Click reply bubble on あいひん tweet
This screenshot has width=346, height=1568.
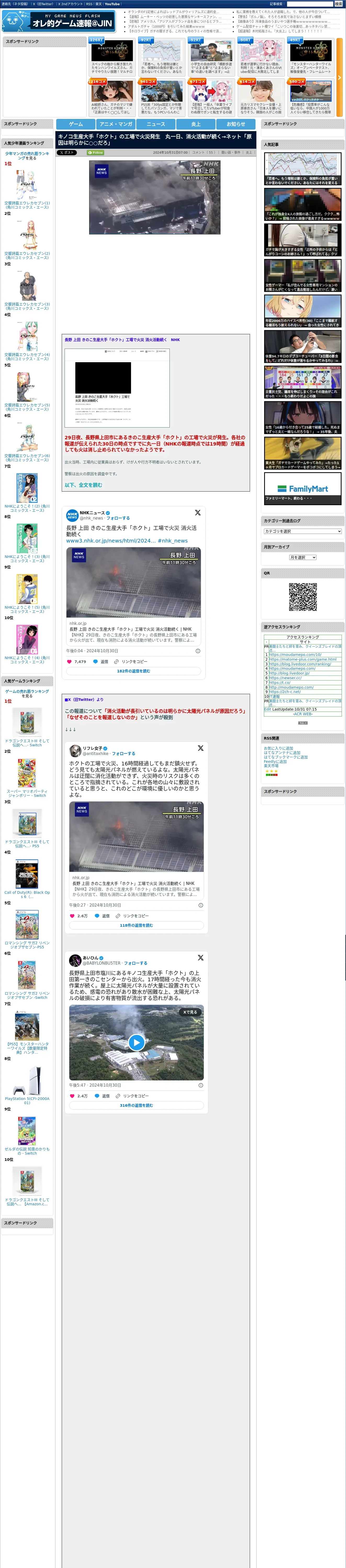[x=97, y=1096]
